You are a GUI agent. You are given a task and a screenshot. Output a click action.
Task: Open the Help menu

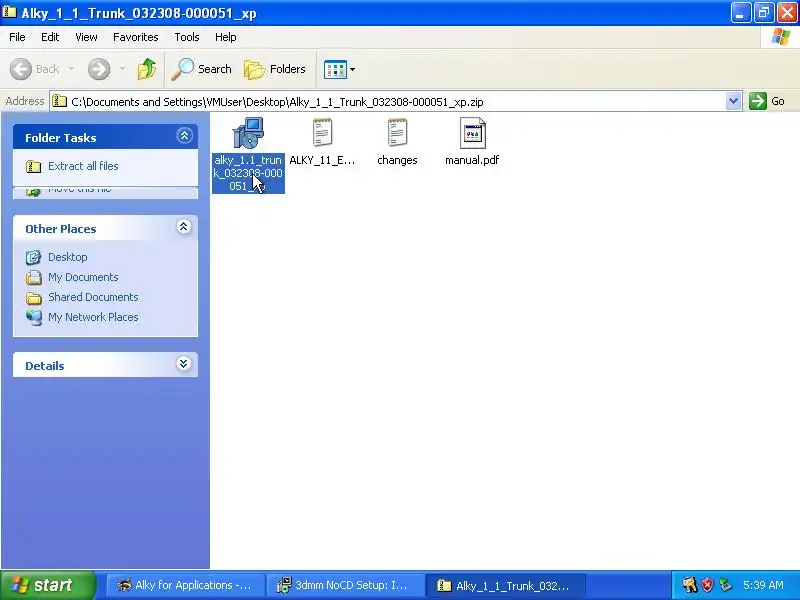pyautogui.click(x=226, y=37)
